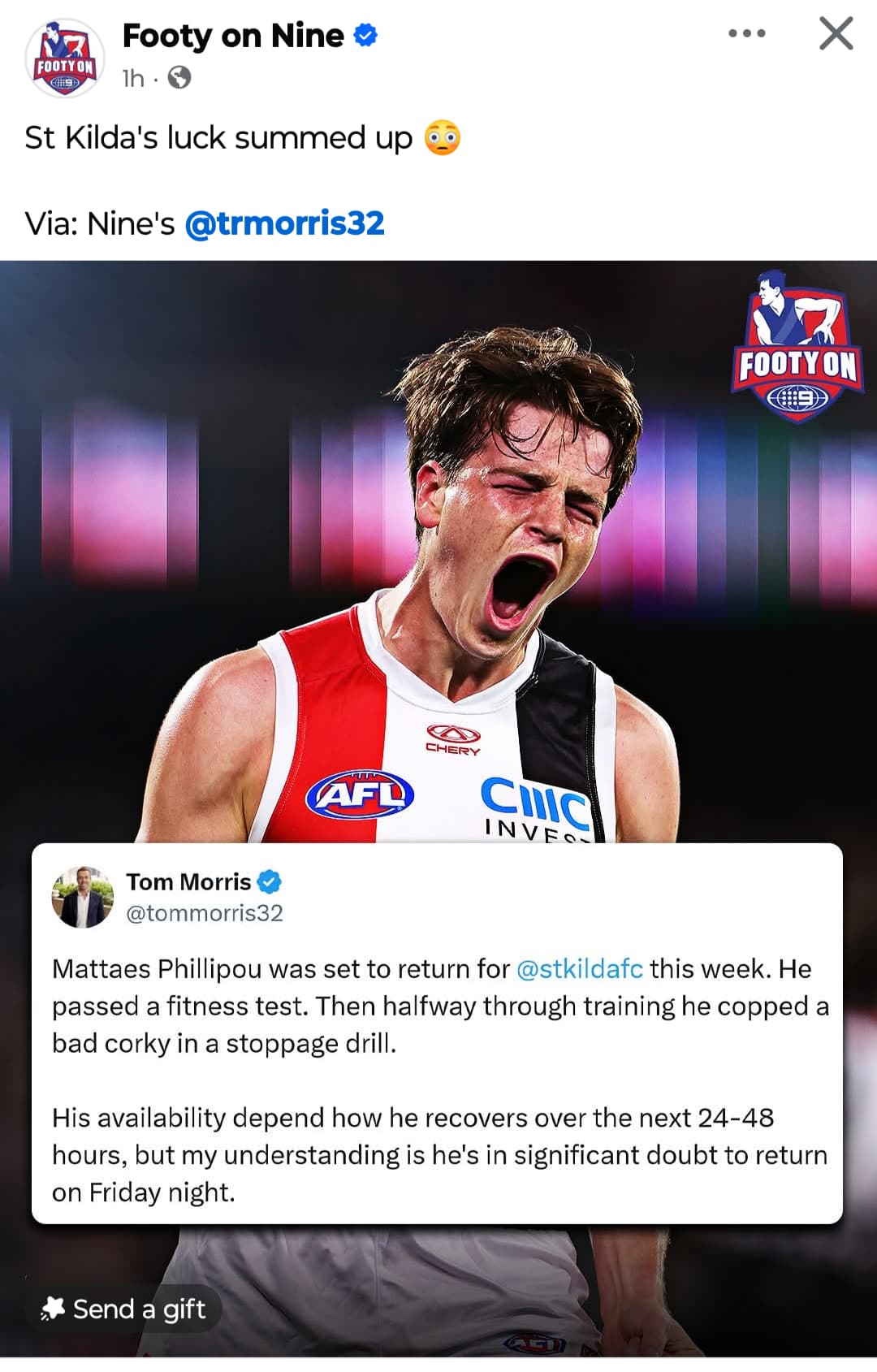Tap the flushed face emoji in the caption
Image resolution: width=877 pixels, height=1372 pixels.
click(x=443, y=138)
